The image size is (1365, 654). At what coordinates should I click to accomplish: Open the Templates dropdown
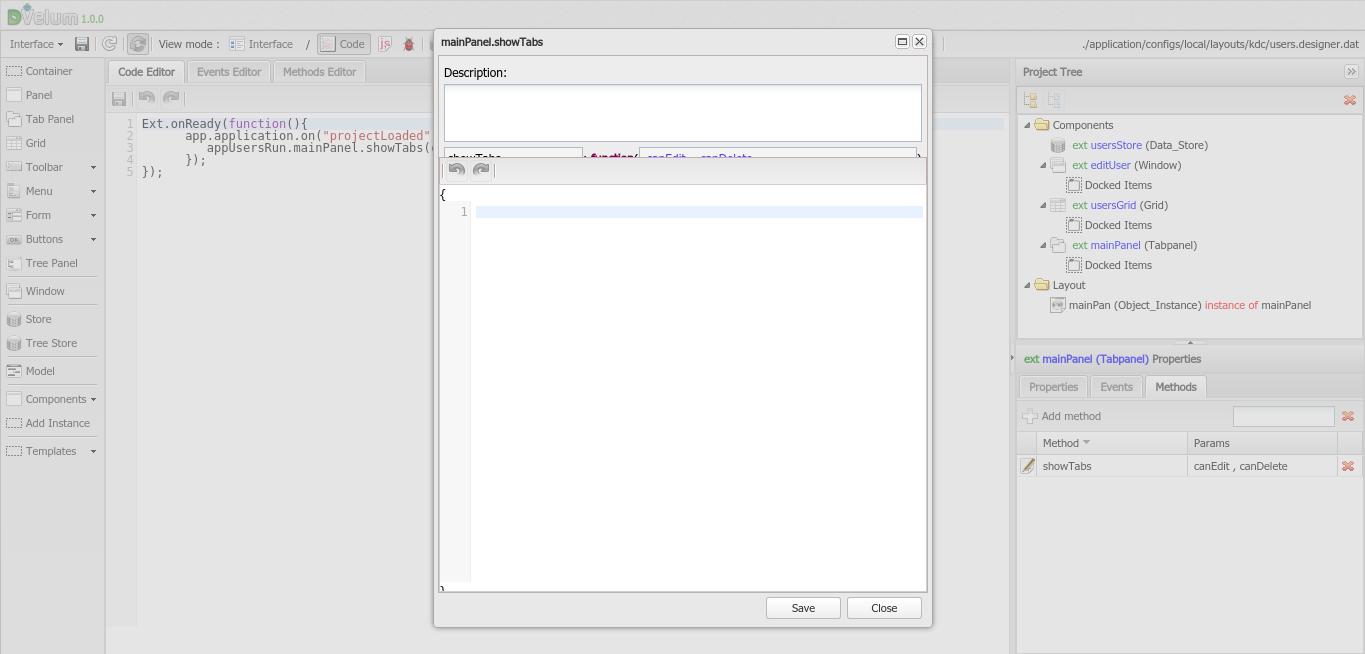click(51, 451)
